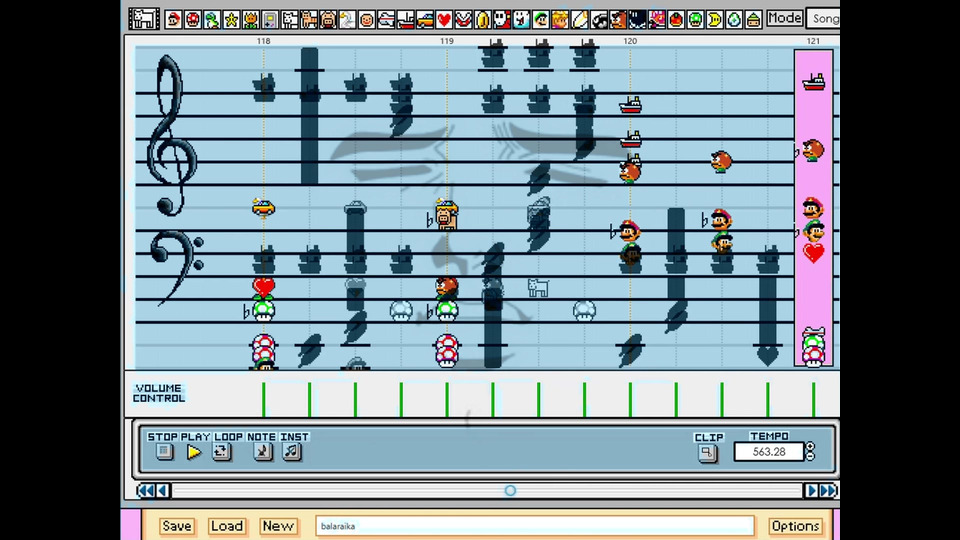Select the Game Boy instrument icon
This screenshot has width=960, height=540.
[x=270, y=20]
